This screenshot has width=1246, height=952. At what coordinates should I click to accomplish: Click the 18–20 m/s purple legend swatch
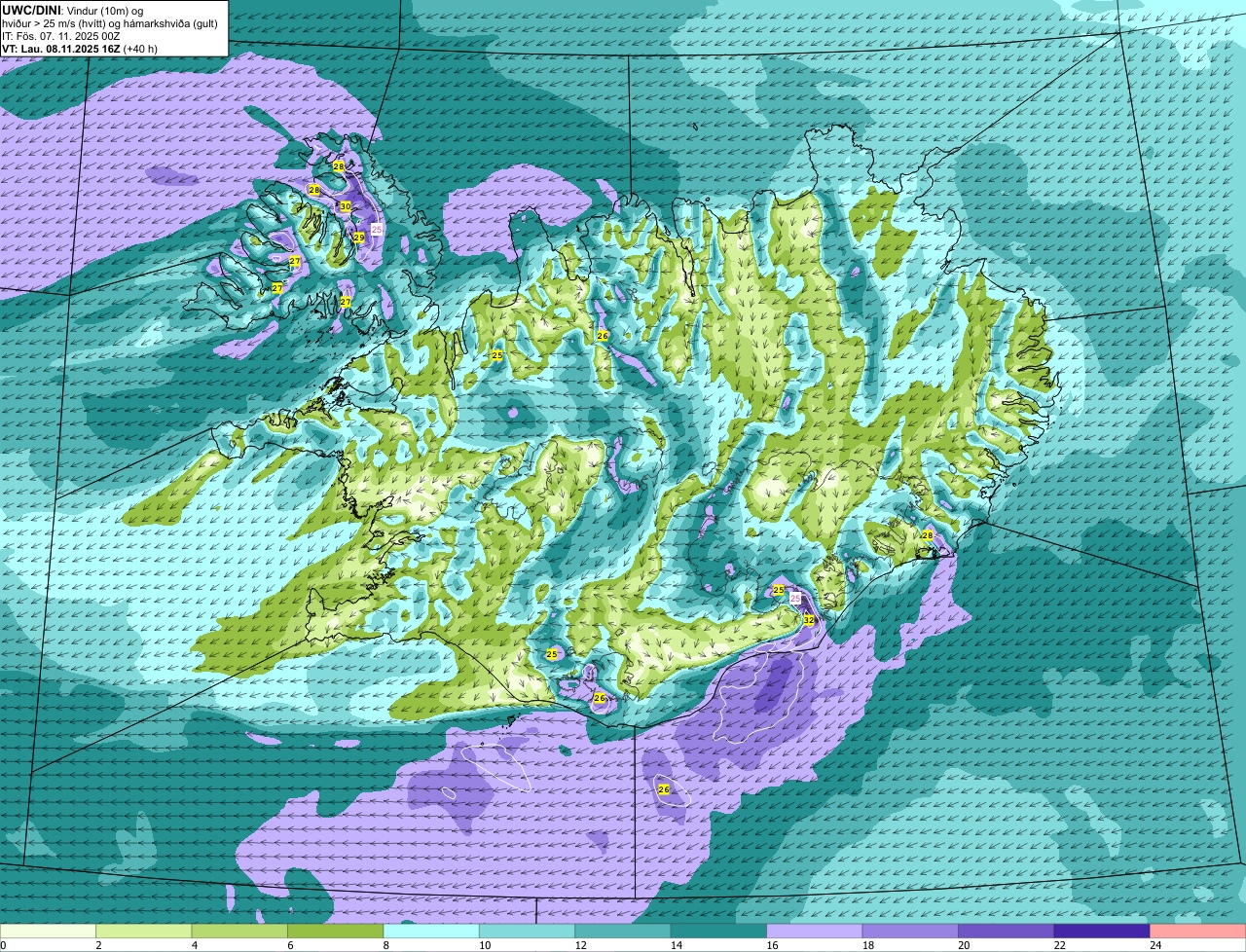pos(911,932)
